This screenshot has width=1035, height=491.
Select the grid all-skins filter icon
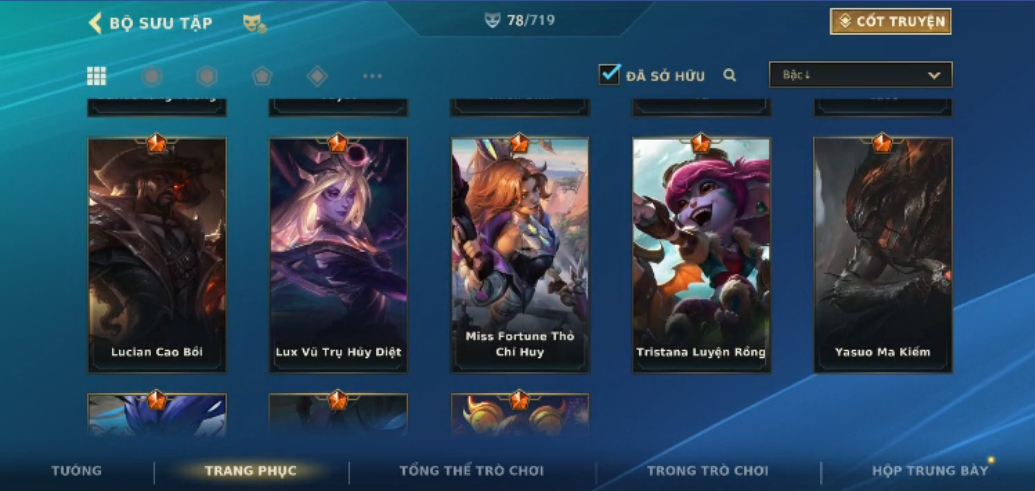point(96,76)
